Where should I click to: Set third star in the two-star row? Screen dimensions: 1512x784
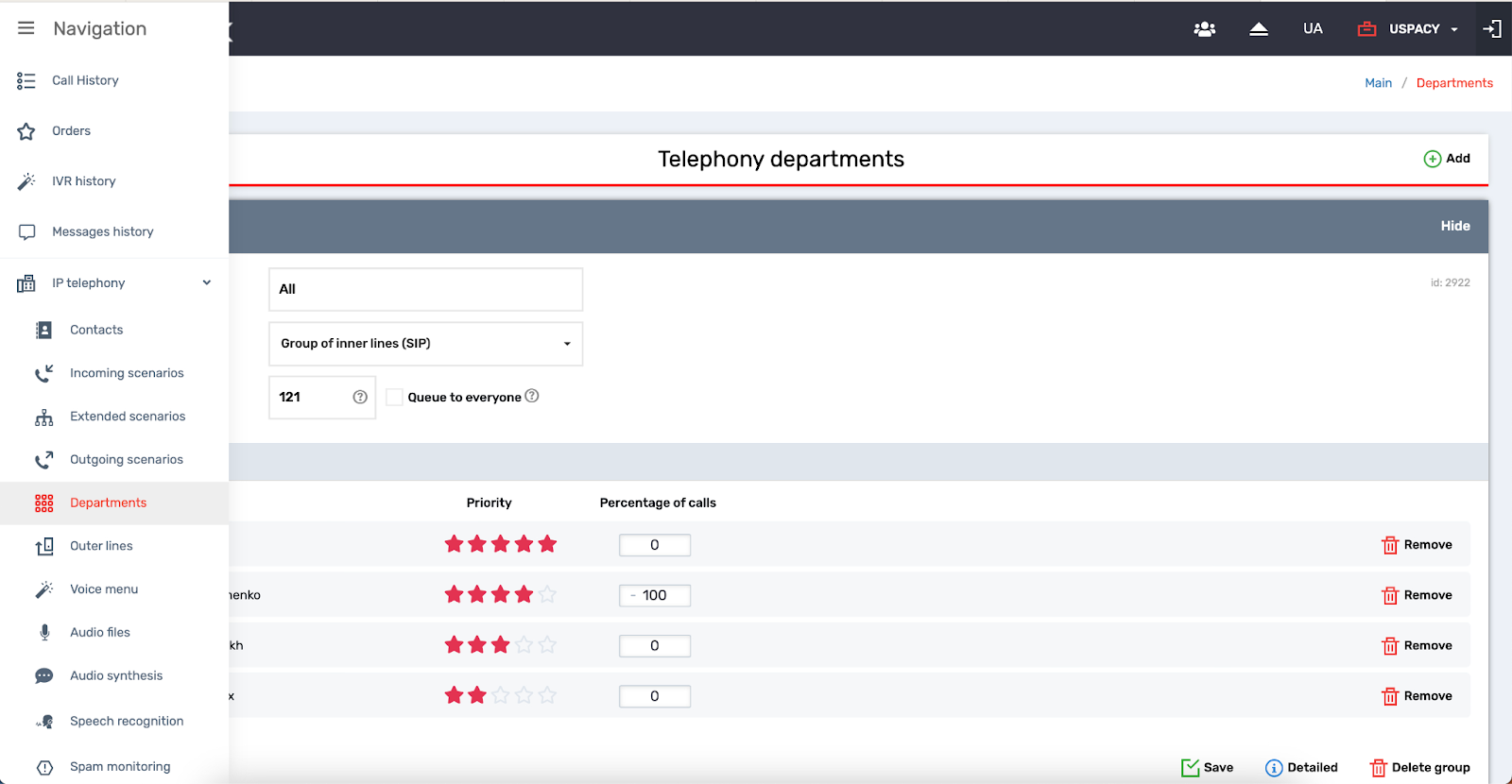click(501, 695)
